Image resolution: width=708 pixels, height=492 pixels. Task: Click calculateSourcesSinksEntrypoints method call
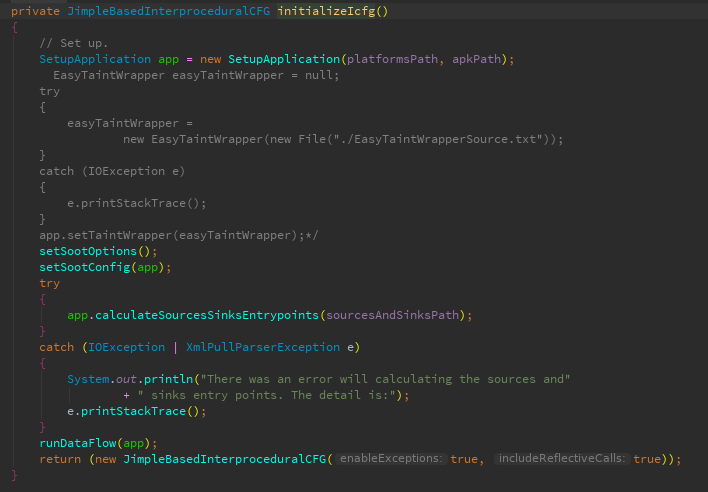pos(207,315)
